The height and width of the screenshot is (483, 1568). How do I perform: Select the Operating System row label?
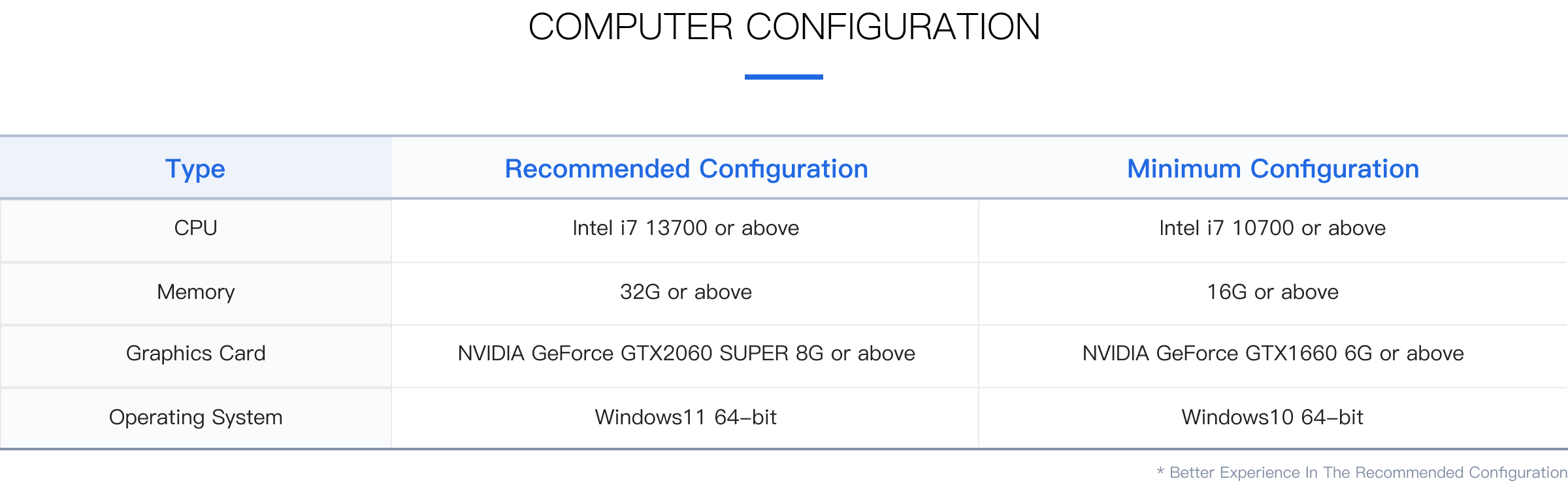(195, 417)
